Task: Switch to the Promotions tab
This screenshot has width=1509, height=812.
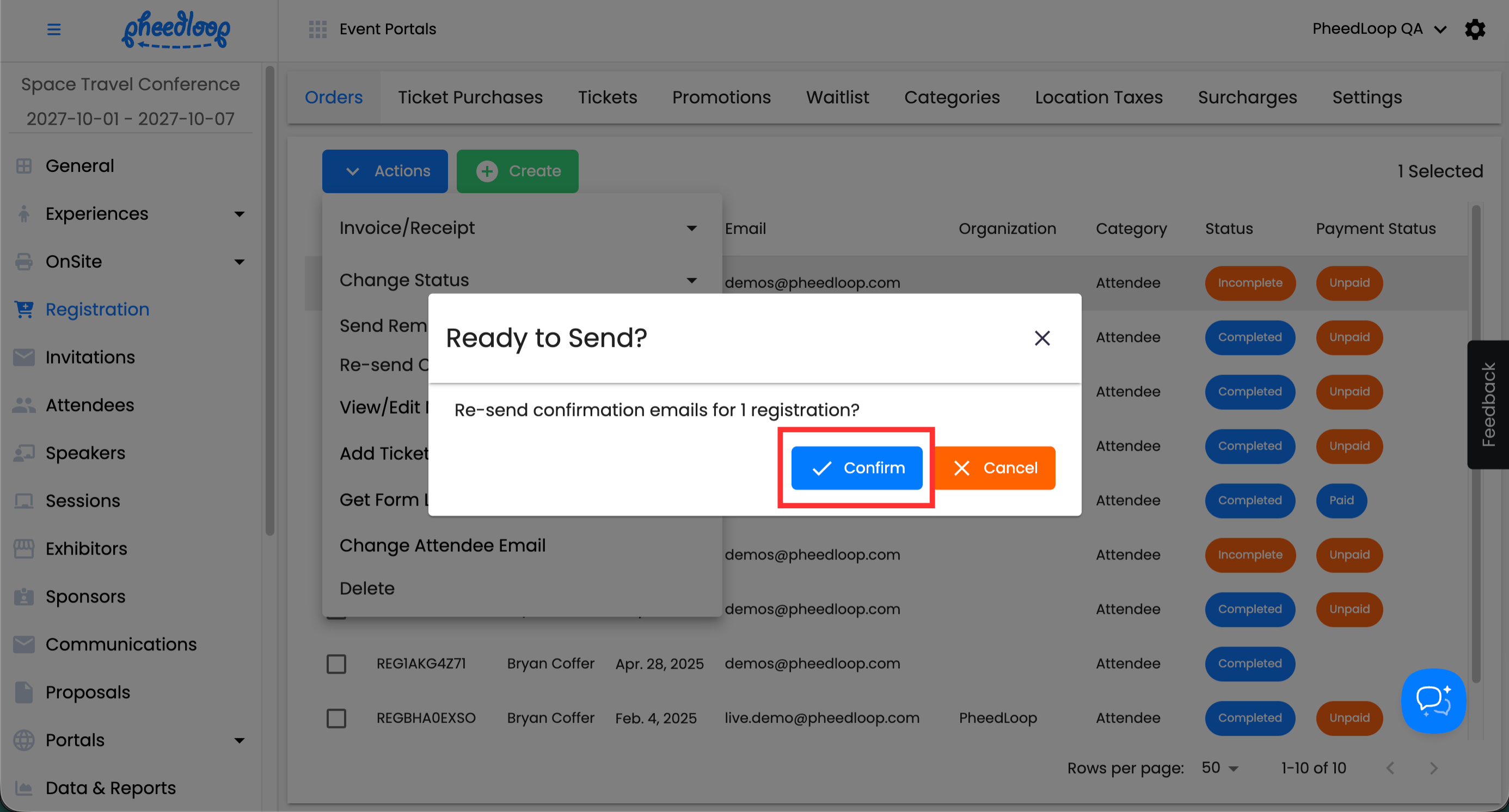Action: [721, 97]
